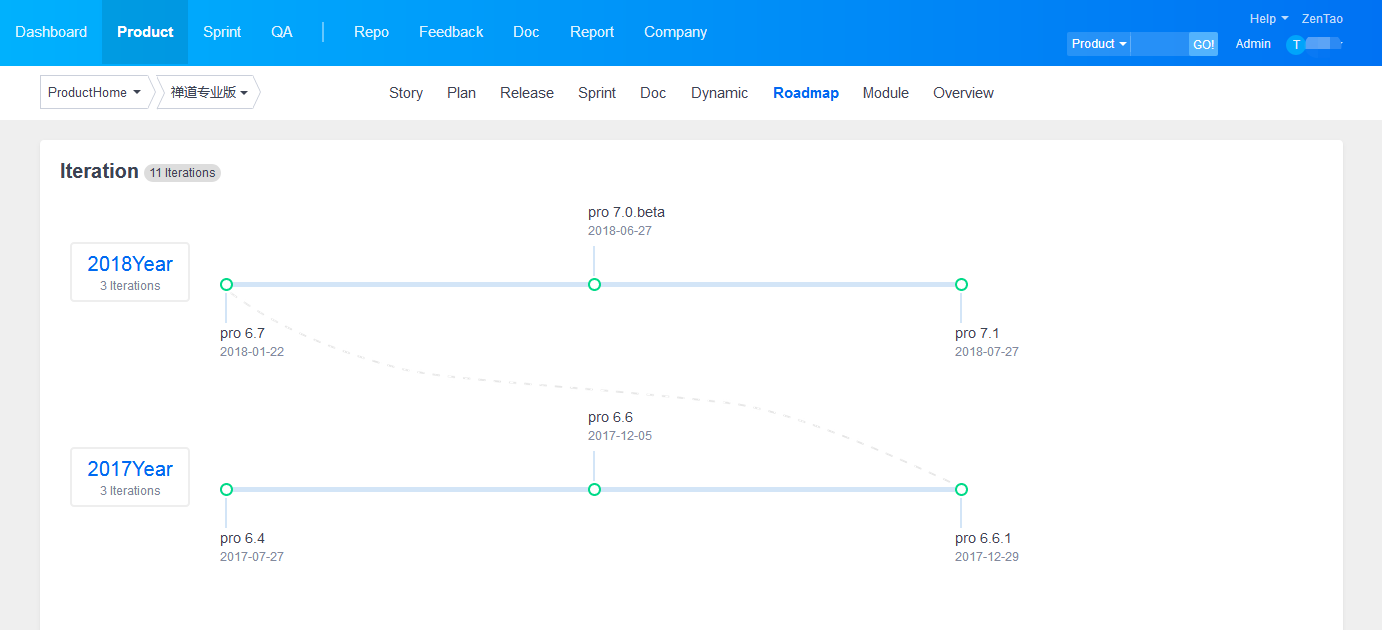Switch to the Story tab
This screenshot has height=630, width=1382.
[x=406, y=93]
